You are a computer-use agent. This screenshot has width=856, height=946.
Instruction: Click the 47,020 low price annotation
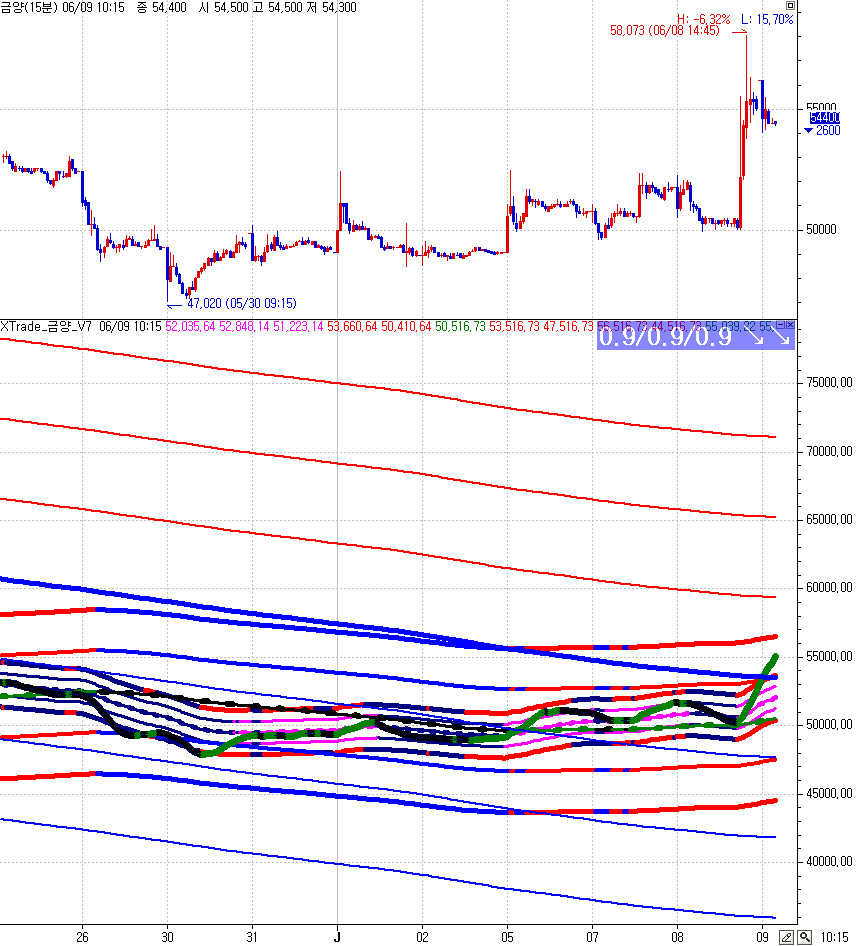pos(241,303)
